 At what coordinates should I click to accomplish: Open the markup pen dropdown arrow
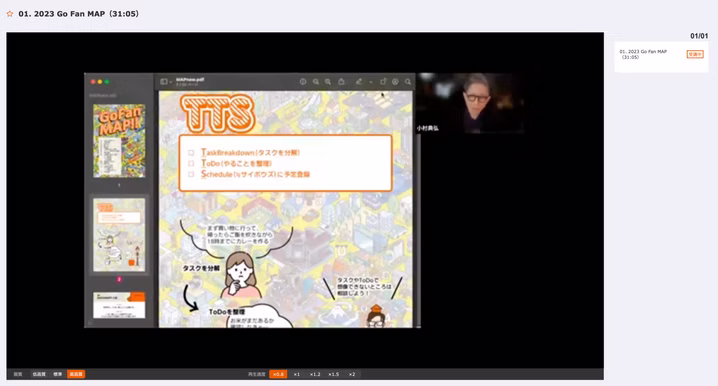coord(370,82)
